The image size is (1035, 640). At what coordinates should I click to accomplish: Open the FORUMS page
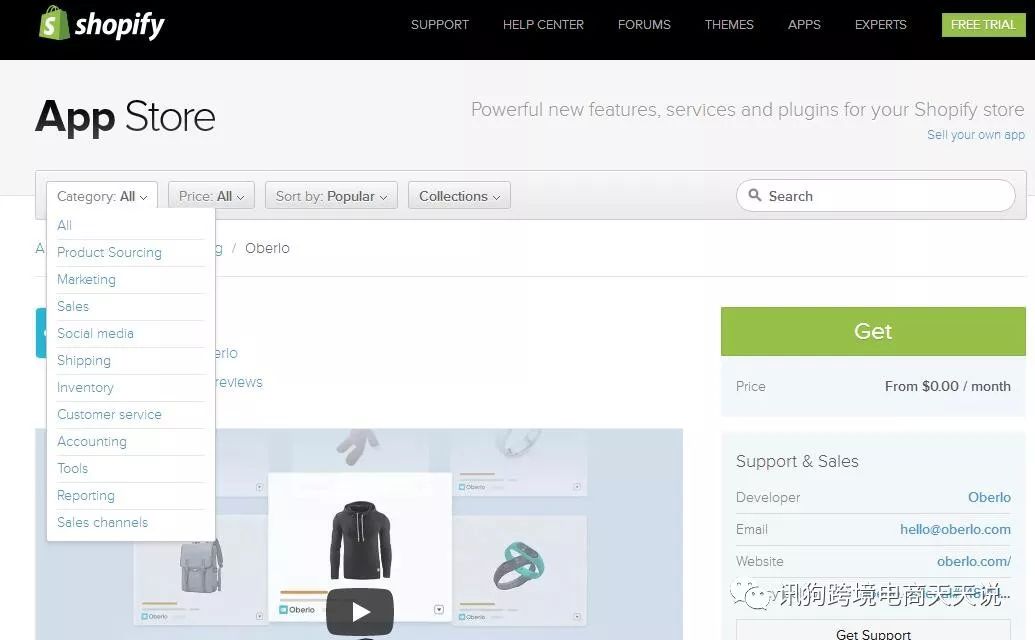click(x=644, y=24)
